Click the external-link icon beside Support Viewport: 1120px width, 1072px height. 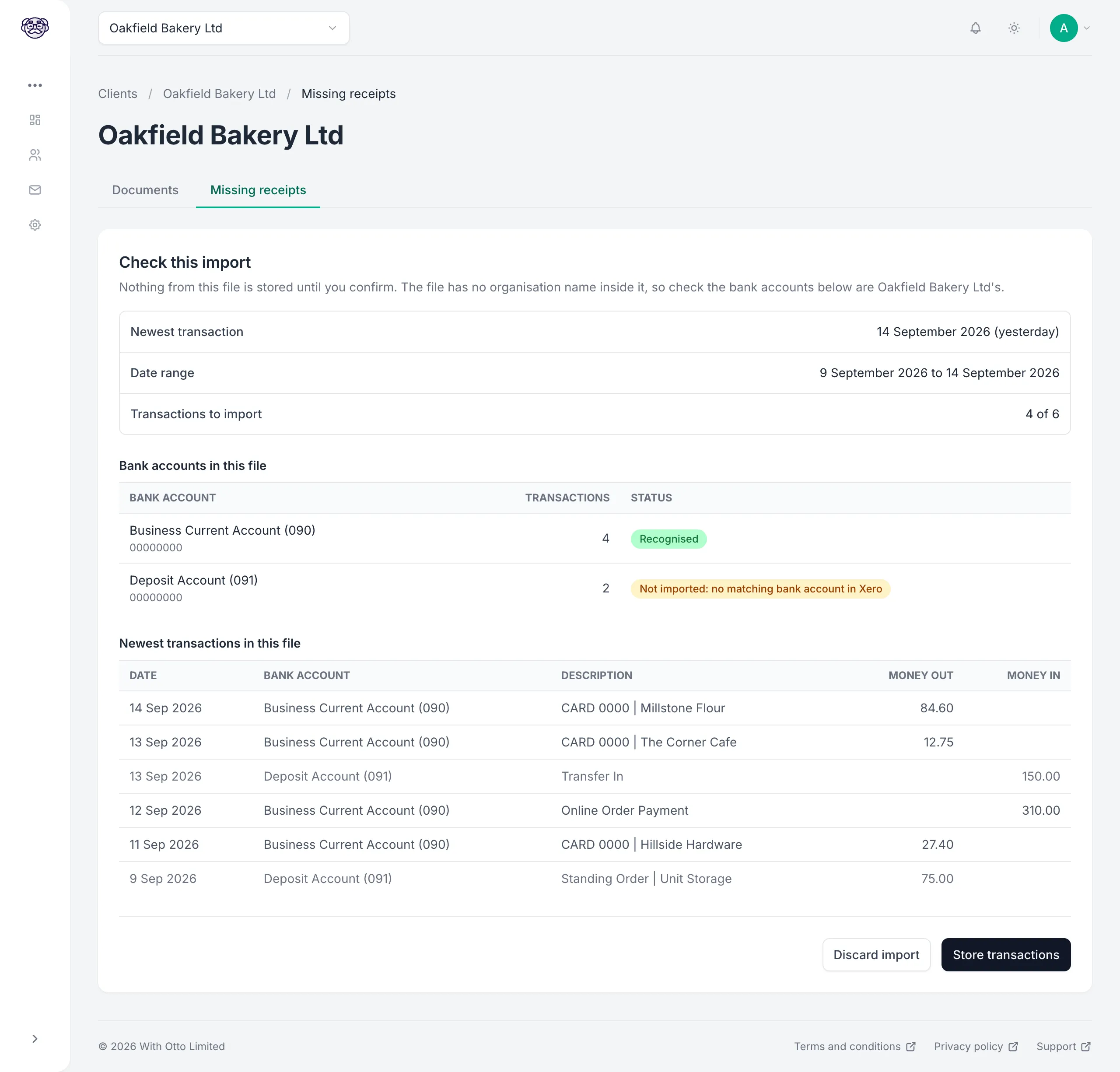click(1086, 1046)
